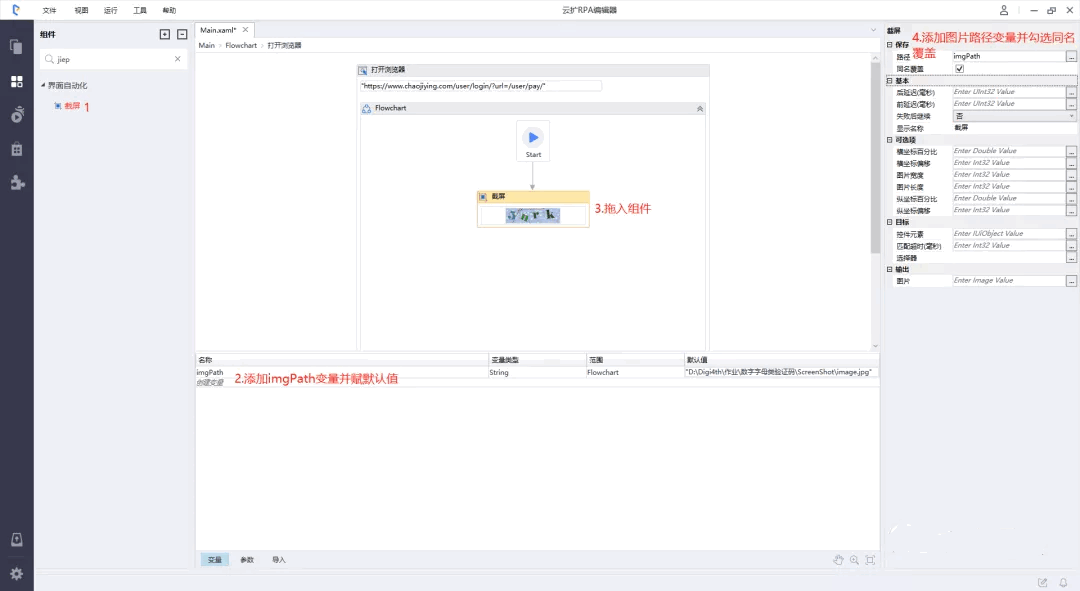The height and width of the screenshot is (591, 1080).
Task: Click the notification bell in status bar
Action: pos(1062,582)
